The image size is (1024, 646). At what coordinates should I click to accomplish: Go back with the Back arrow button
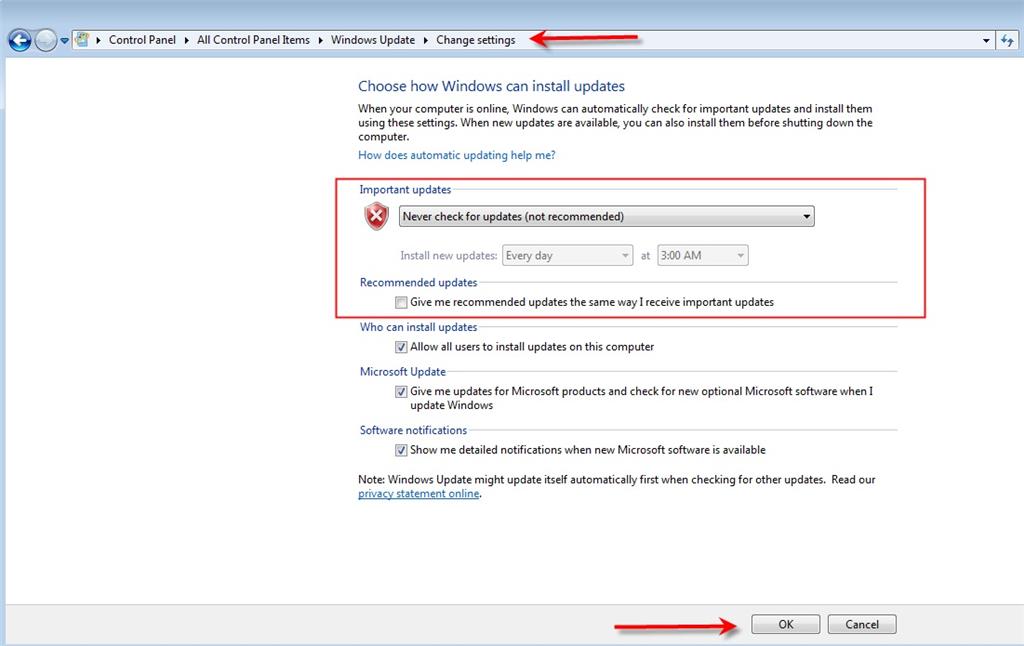coord(20,40)
